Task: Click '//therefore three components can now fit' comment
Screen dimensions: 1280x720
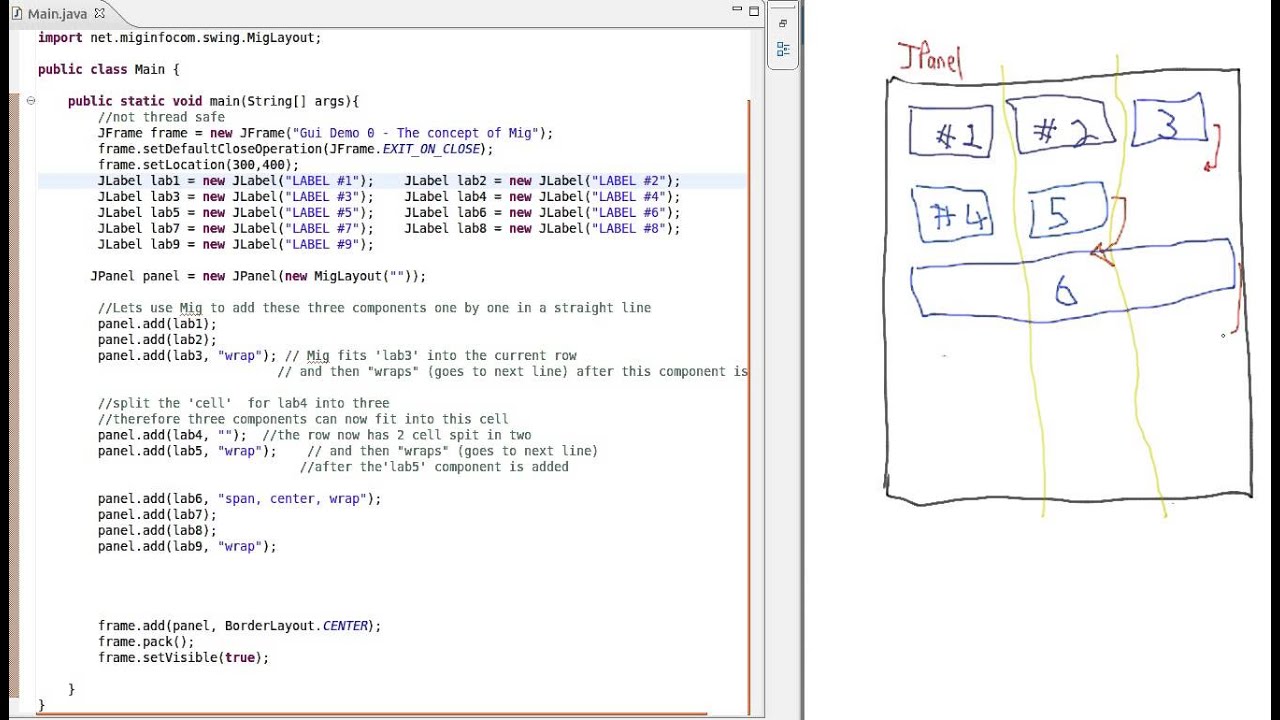Action: 303,420
